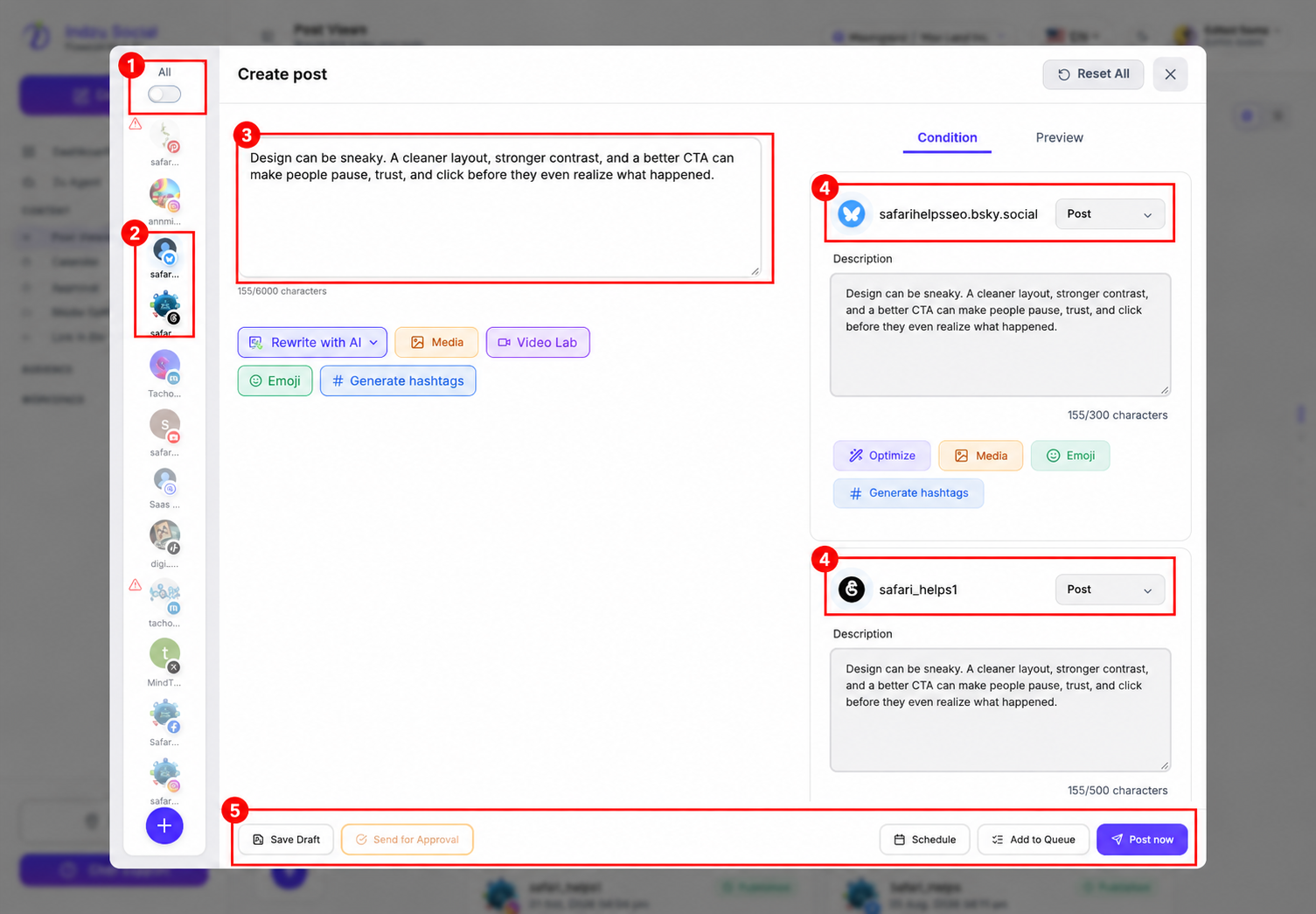Screen dimensions: 1316x914
Task: Select the Pinterest safar... account avatar
Action: 164,136
